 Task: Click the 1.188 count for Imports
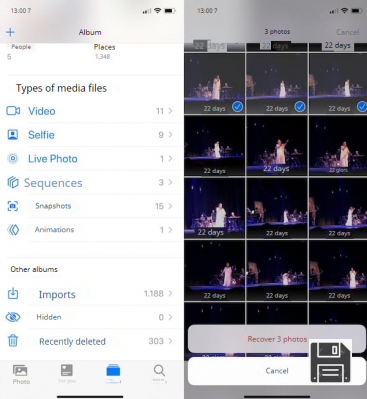[154, 293]
